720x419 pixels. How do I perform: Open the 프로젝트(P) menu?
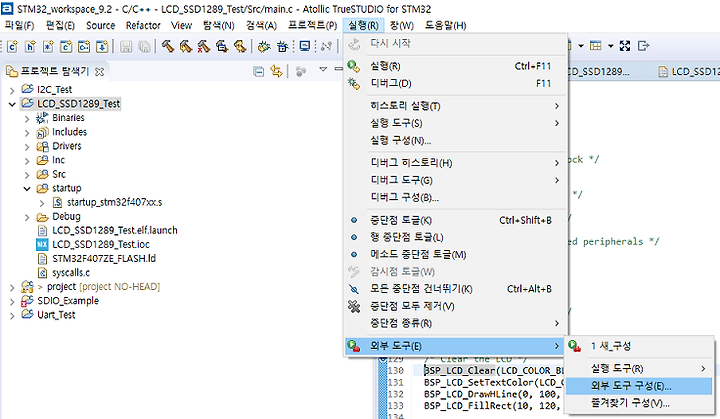point(313,25)
